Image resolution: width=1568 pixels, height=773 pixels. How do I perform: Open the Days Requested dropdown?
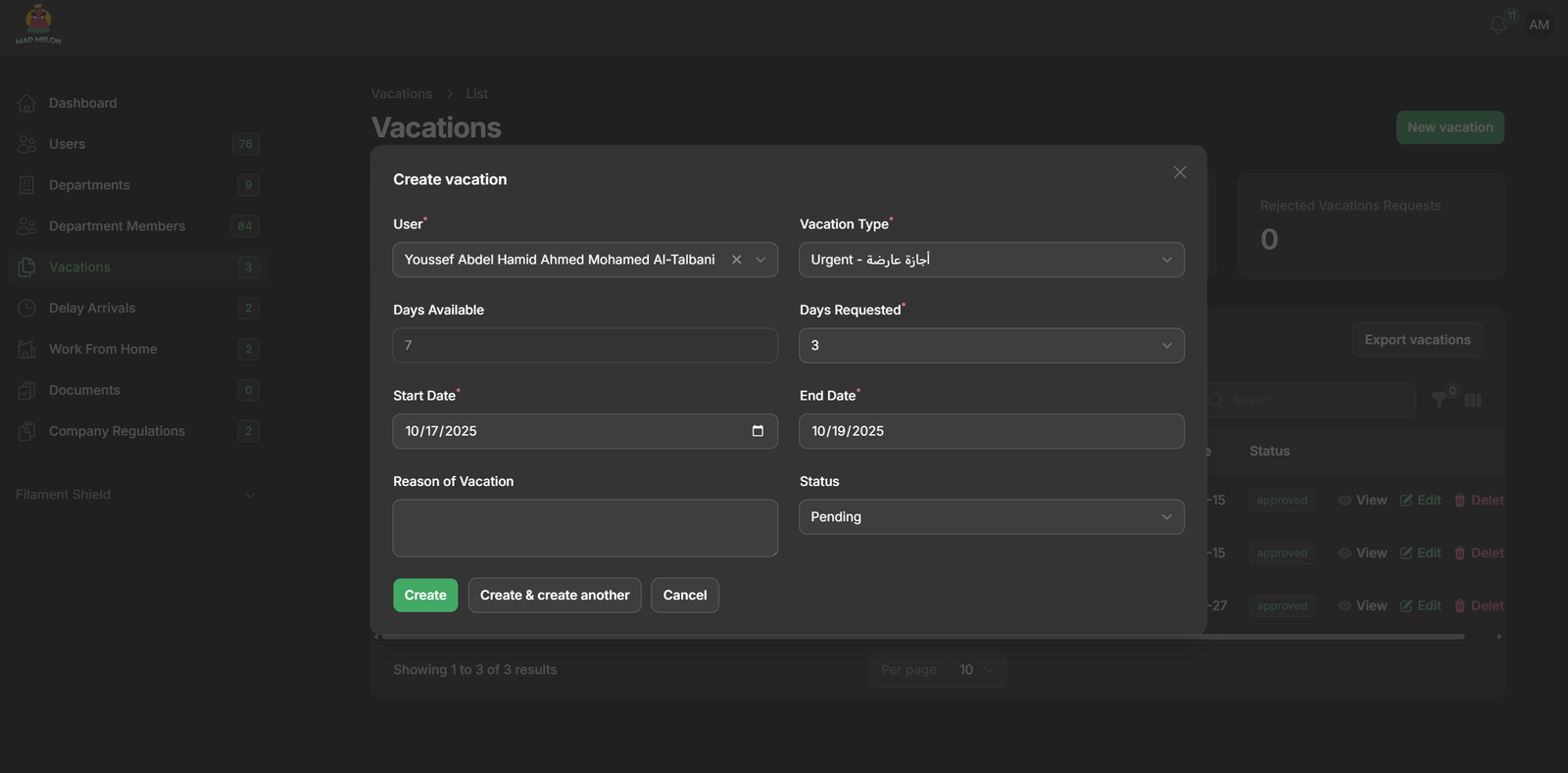[x=991, y=346]
